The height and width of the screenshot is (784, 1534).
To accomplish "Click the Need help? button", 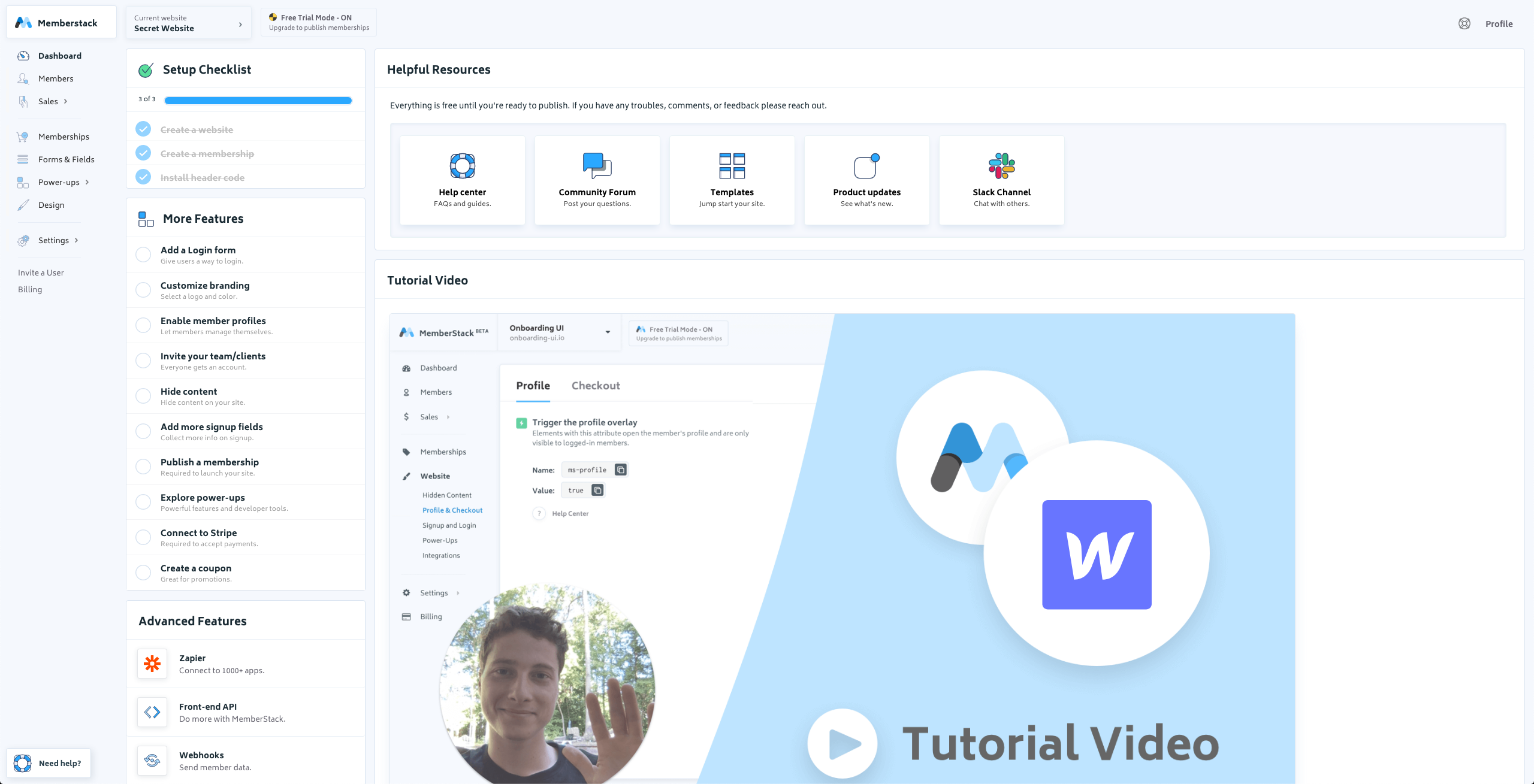I will [x=49, y=763].
